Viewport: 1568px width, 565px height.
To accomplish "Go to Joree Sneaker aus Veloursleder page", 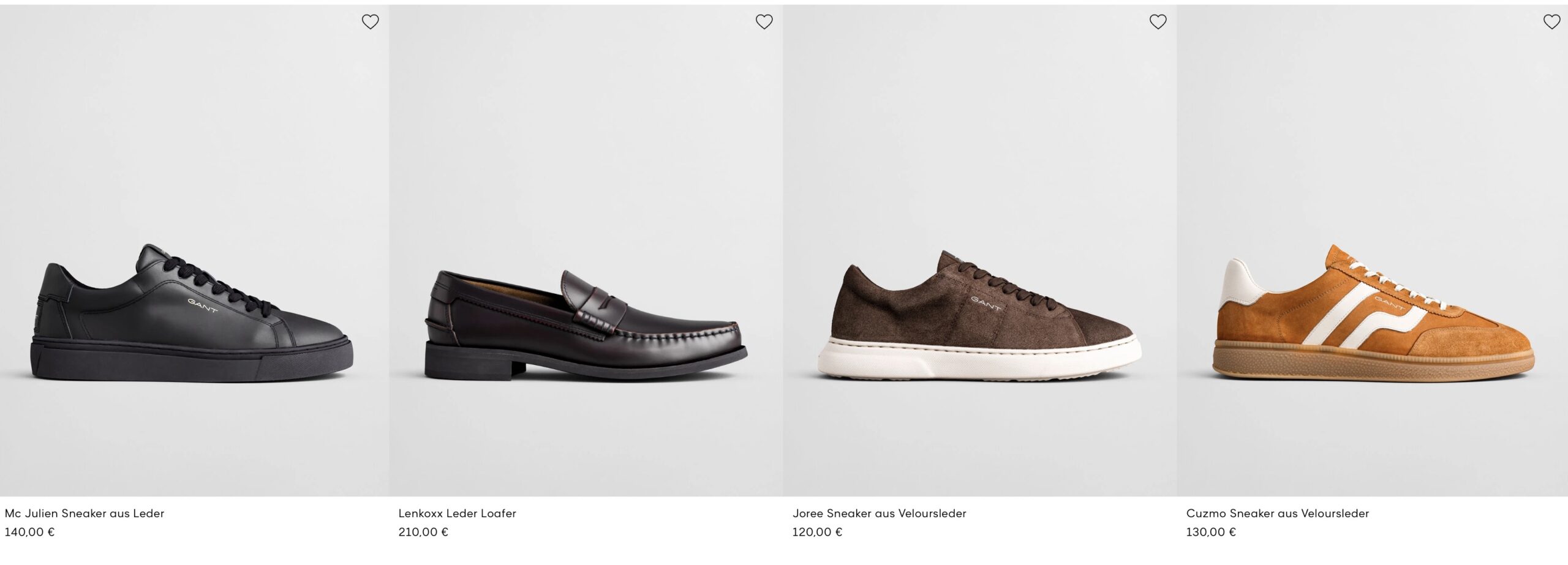I will pyautogui.click(x=879, y=514).
